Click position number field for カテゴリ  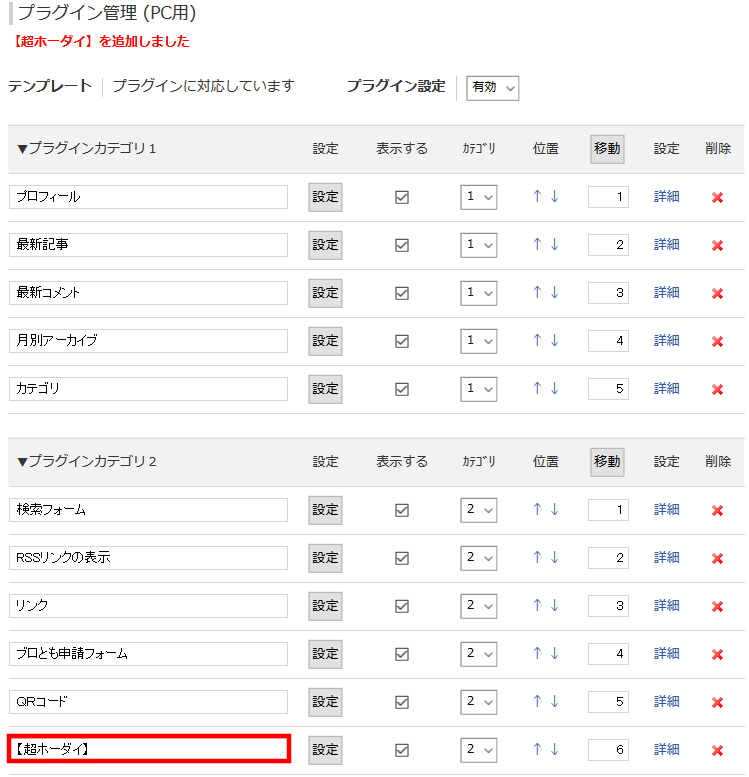[608, 389]
